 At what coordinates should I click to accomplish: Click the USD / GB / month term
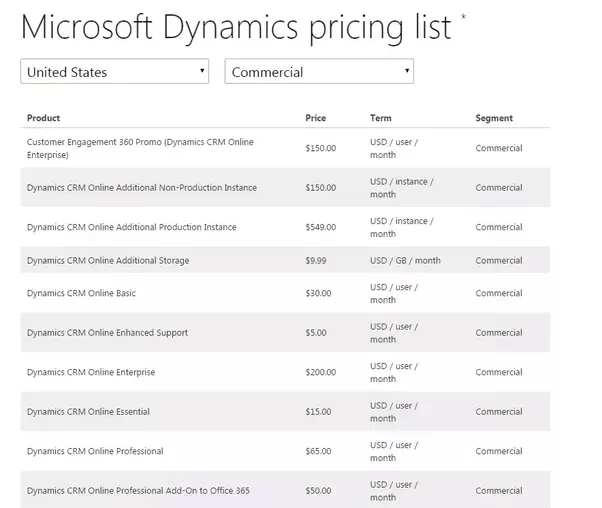tap(405, 261)
